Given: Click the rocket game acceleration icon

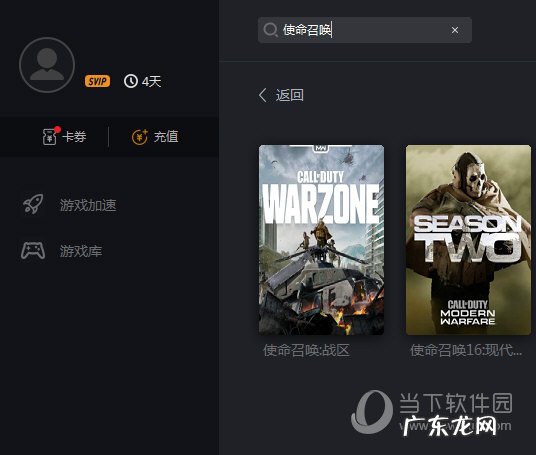Looking at the screenshot, I should coord(33,204).
